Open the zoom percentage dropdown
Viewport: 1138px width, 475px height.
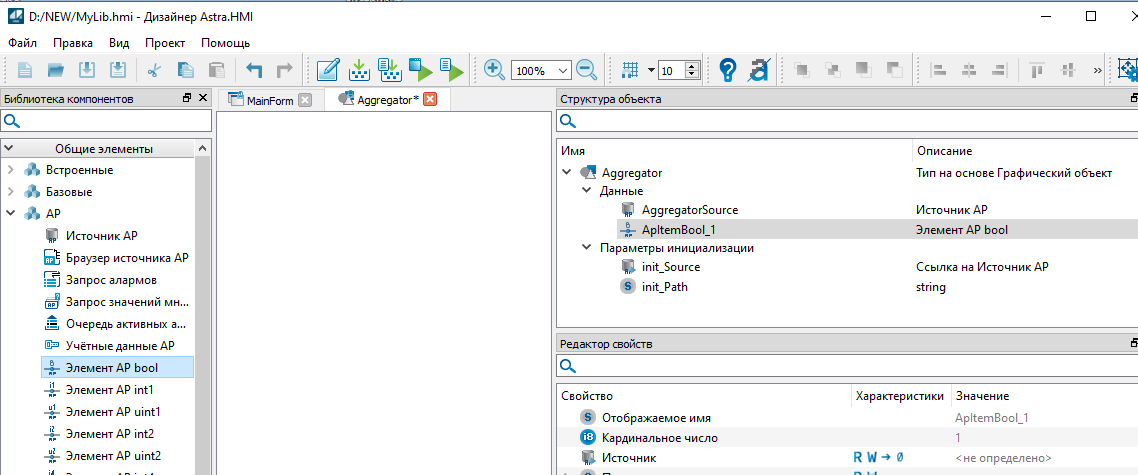(562, 70)
